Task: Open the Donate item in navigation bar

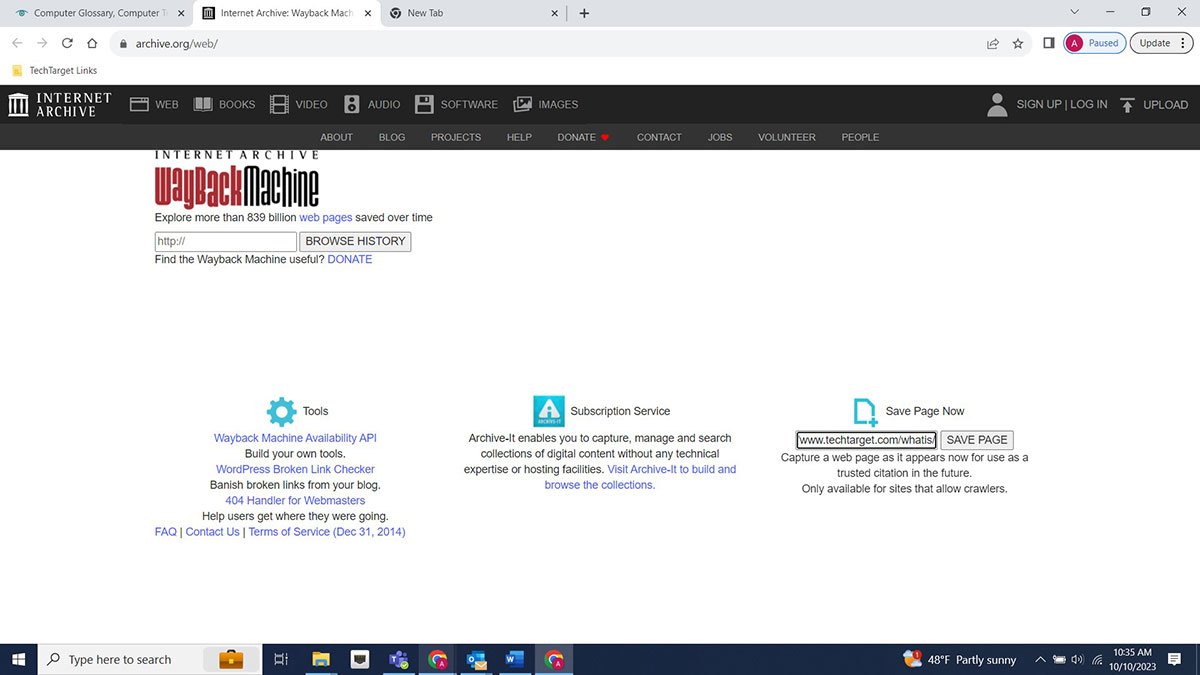Action: 577,137
